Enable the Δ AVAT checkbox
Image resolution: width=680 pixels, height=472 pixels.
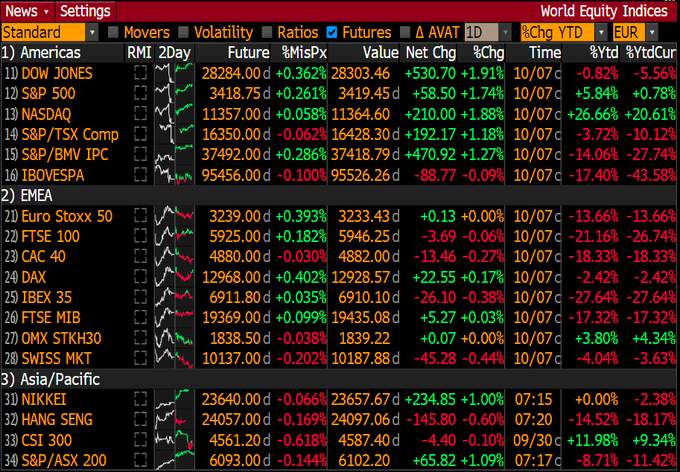tap(405, 33)
